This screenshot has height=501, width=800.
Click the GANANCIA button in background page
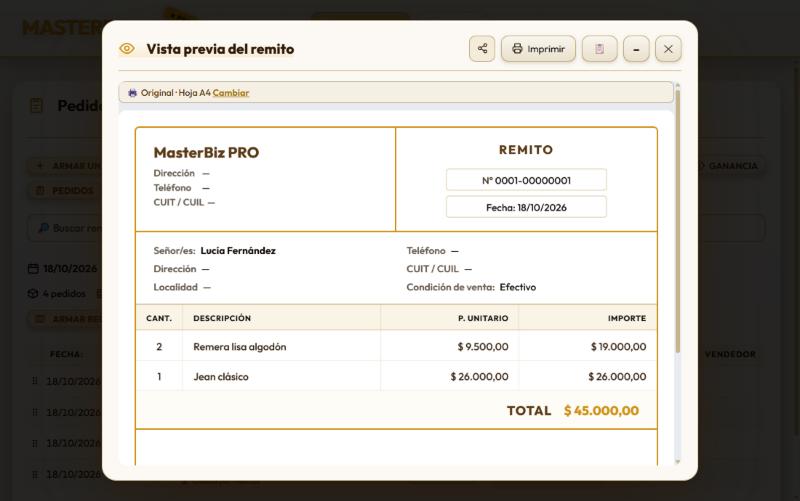731,166
